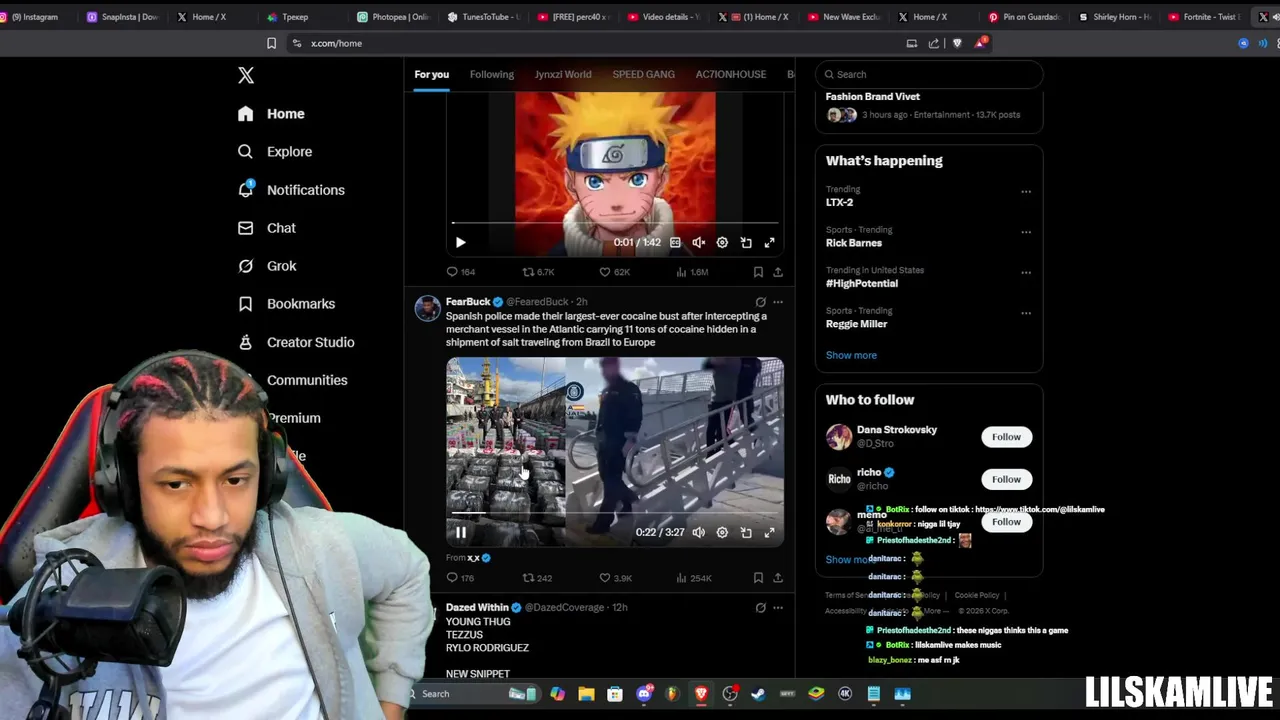Open File Explorer from the taskbar
The image size is (1280, 720).
[586, 694]
